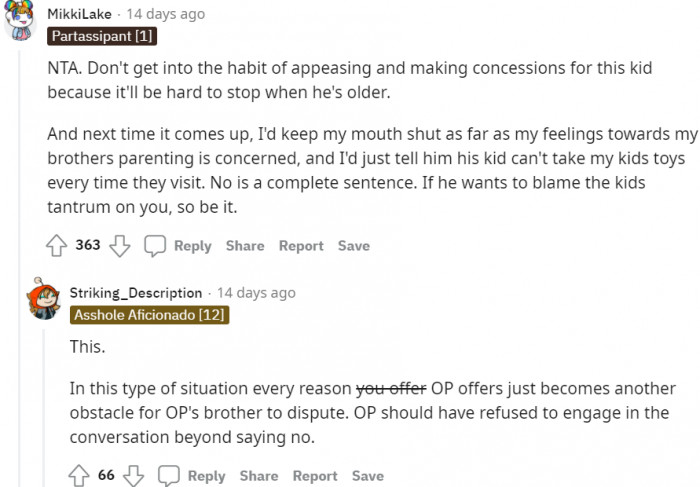The height and width of the screenshot is (487, 700).
Task: Share MikkiLake's comment
Action: click(x=245, y=246)
